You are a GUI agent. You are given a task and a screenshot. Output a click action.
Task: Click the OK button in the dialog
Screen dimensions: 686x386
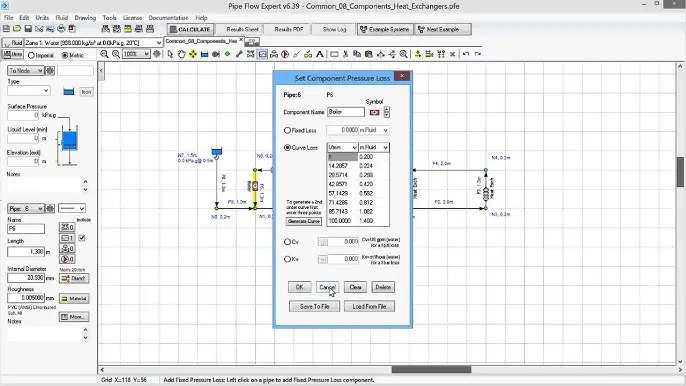coord(299,287)
